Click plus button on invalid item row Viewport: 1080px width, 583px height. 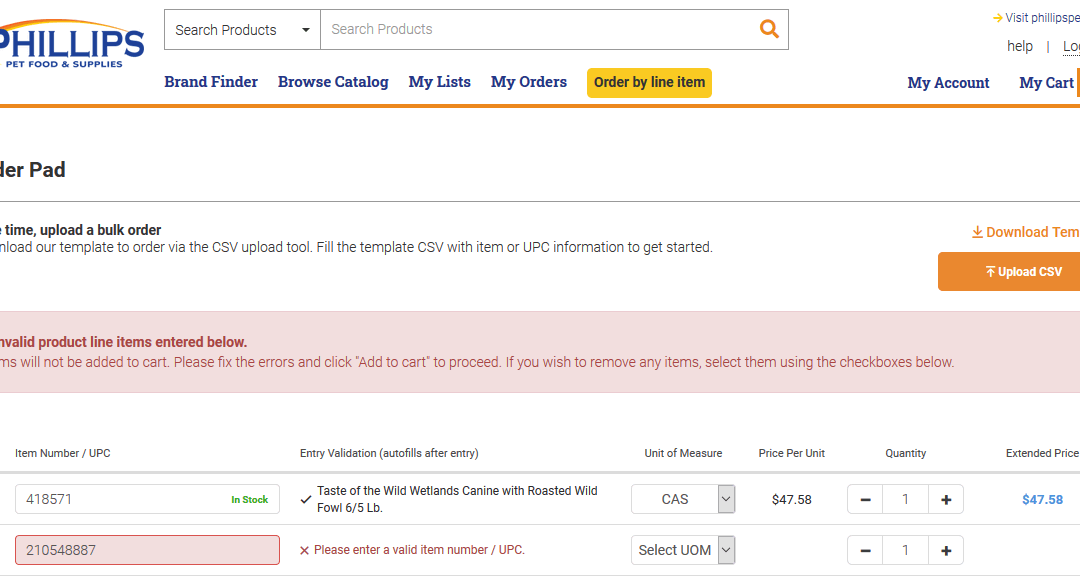coord(946,550)
